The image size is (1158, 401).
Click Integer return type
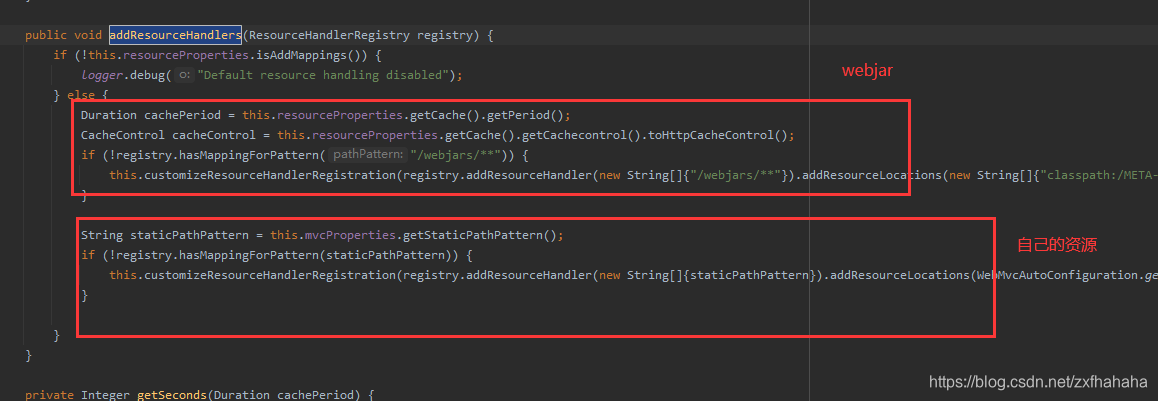click(x=106, y=396)
